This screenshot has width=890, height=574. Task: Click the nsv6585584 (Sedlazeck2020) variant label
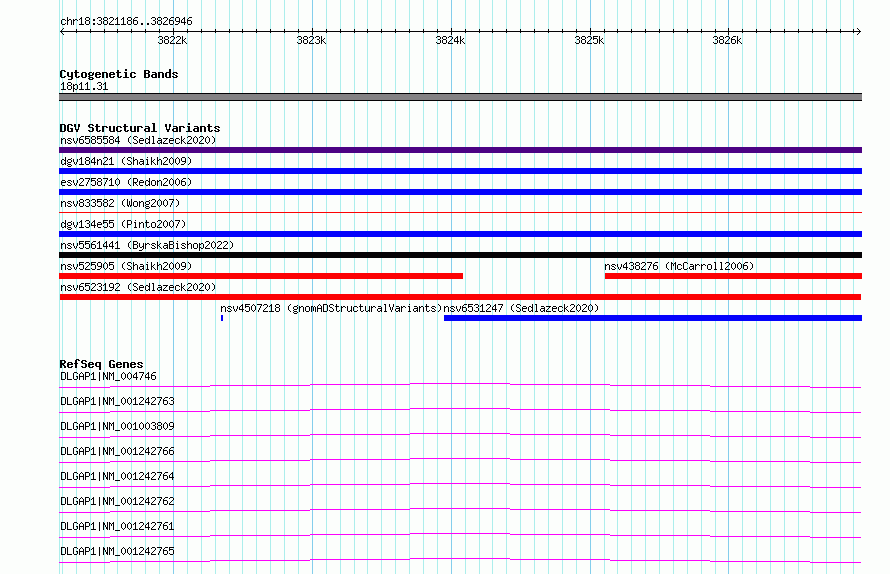(138, 140)
